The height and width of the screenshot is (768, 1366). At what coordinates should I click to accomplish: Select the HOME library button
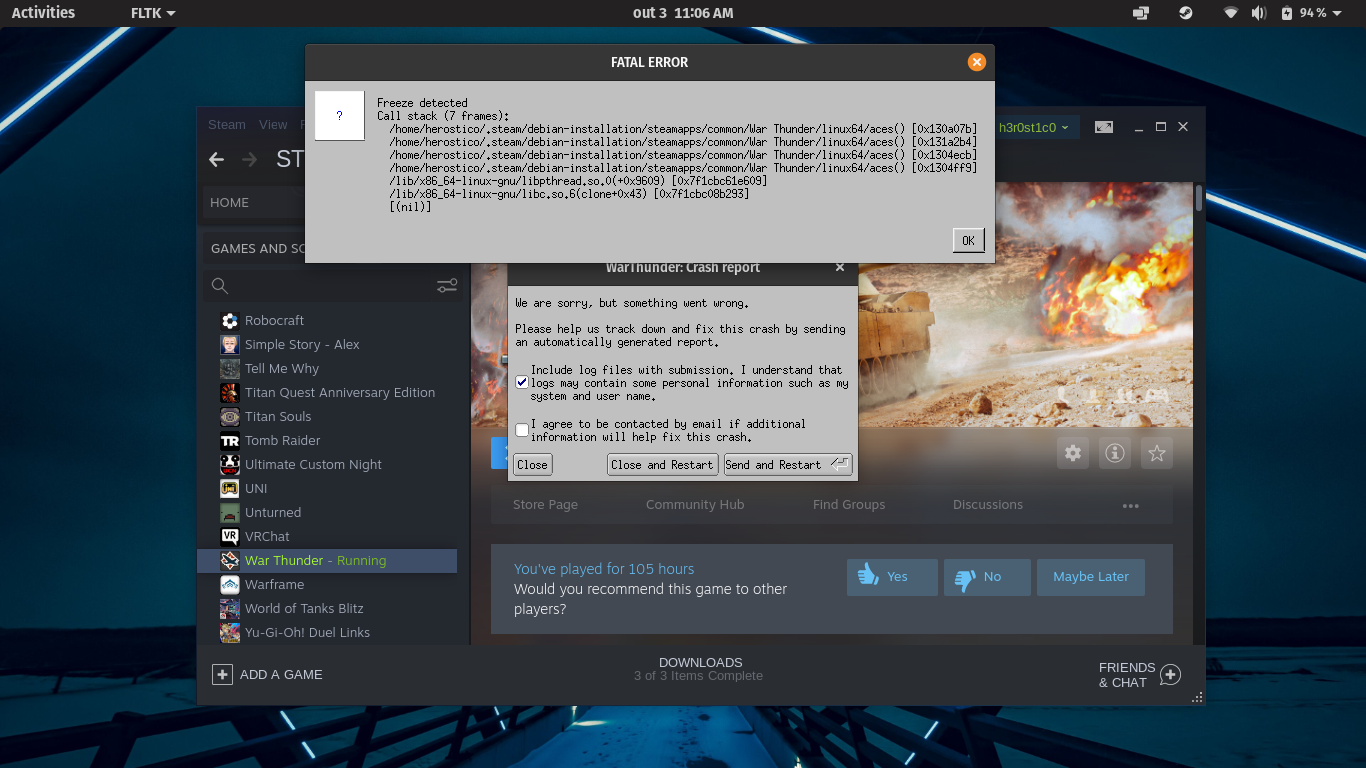(x=254, y=202)
